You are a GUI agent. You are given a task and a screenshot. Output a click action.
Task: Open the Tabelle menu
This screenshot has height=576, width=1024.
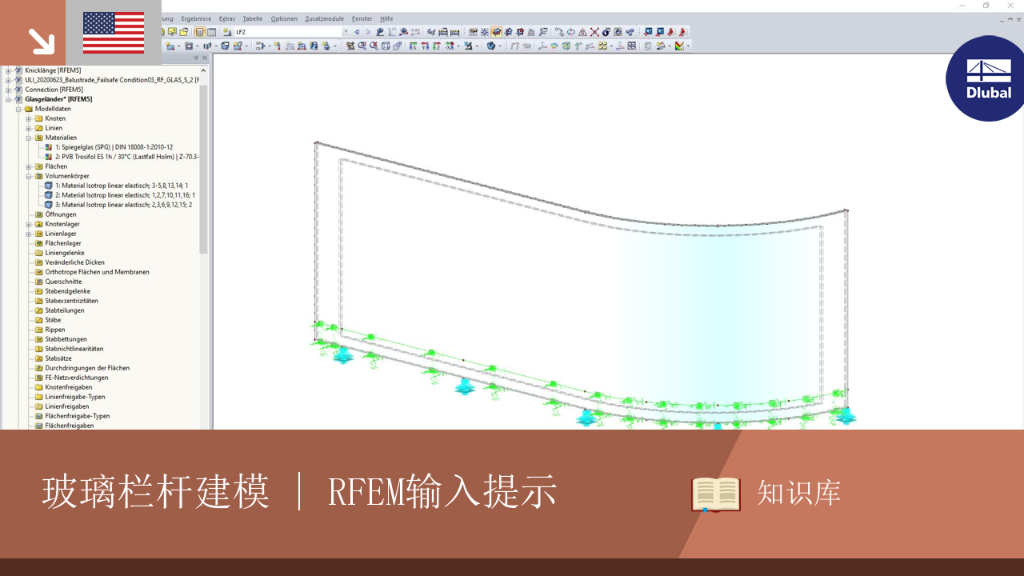click(252, 19)
